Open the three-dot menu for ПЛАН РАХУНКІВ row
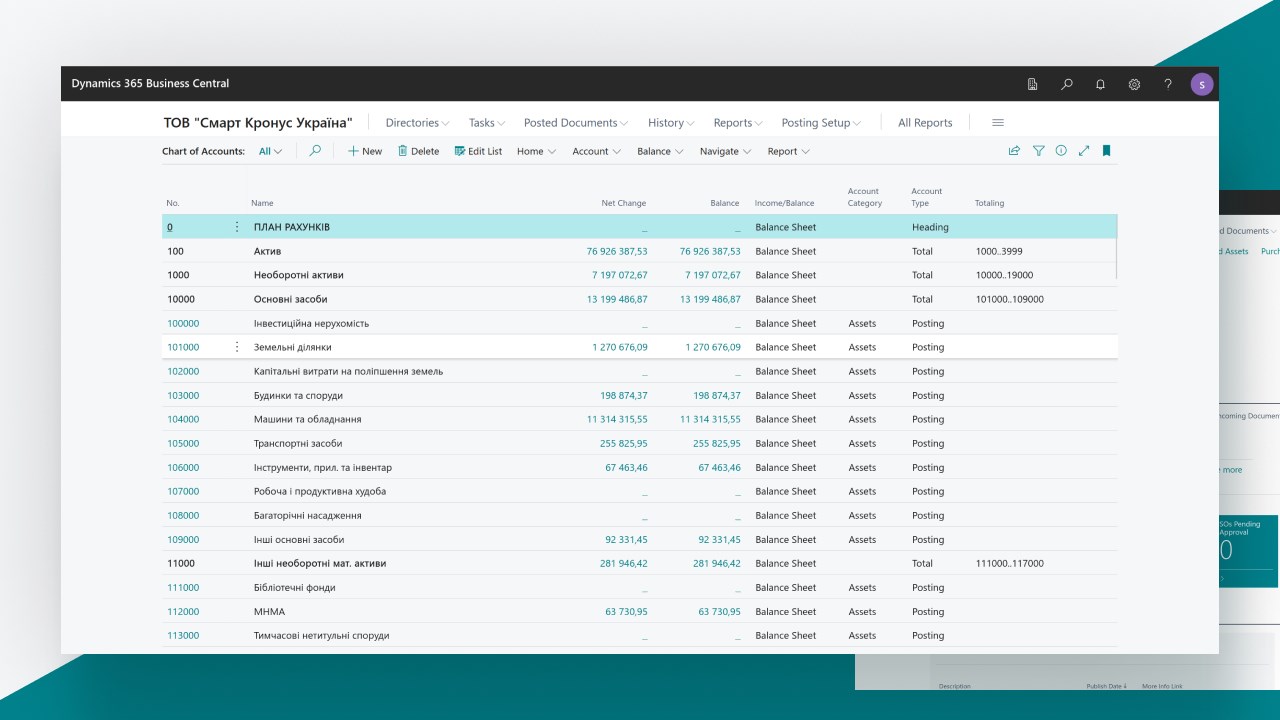Viewport: 1280px width, 720px height. (x=237, y=227)
